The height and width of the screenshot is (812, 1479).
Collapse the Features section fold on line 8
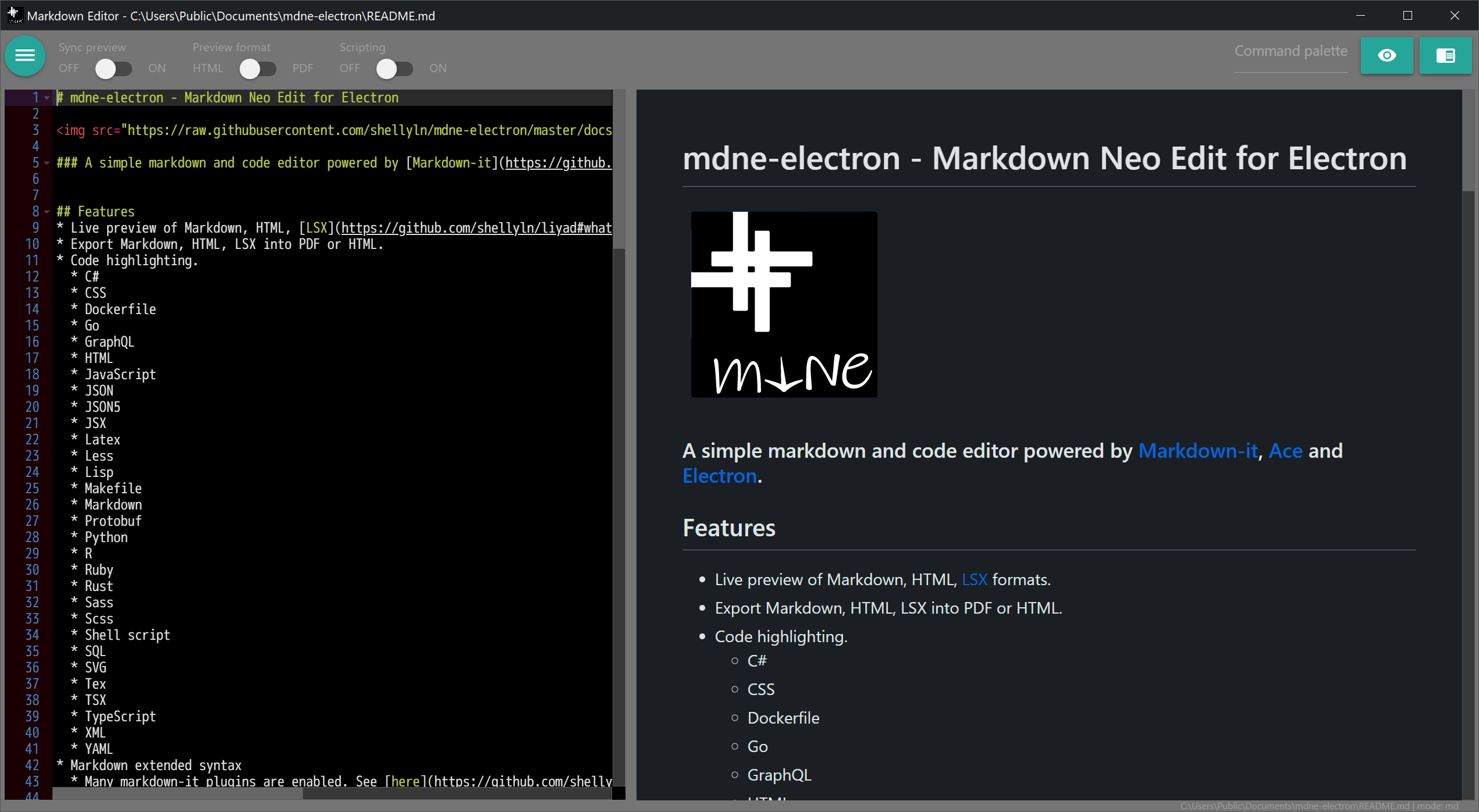click(47, 212)
